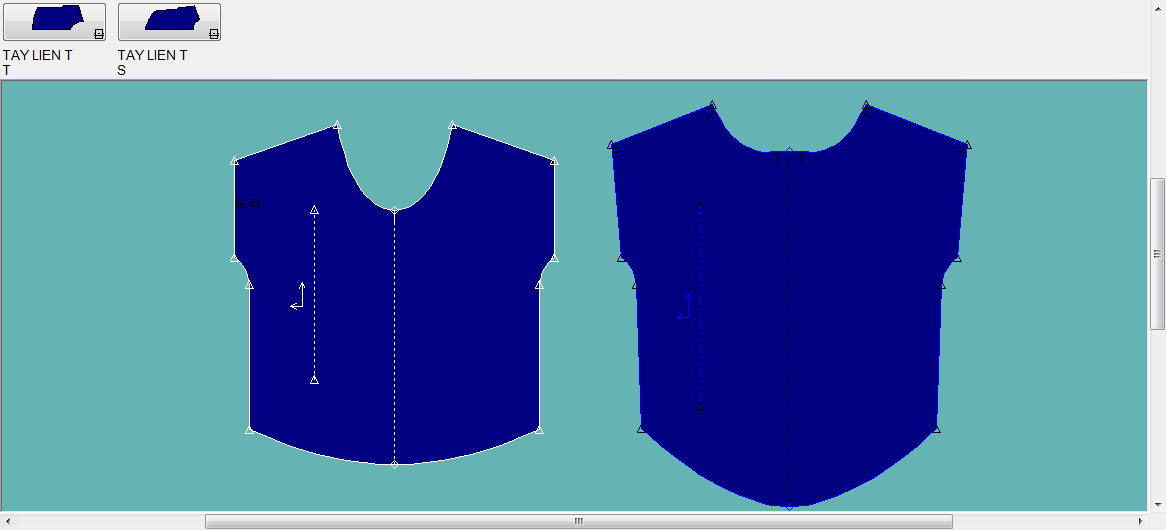This screenshot has width=1166, height=530.
Task: Click the vertical scrollbar thumb
Action: click(1157, 254)
